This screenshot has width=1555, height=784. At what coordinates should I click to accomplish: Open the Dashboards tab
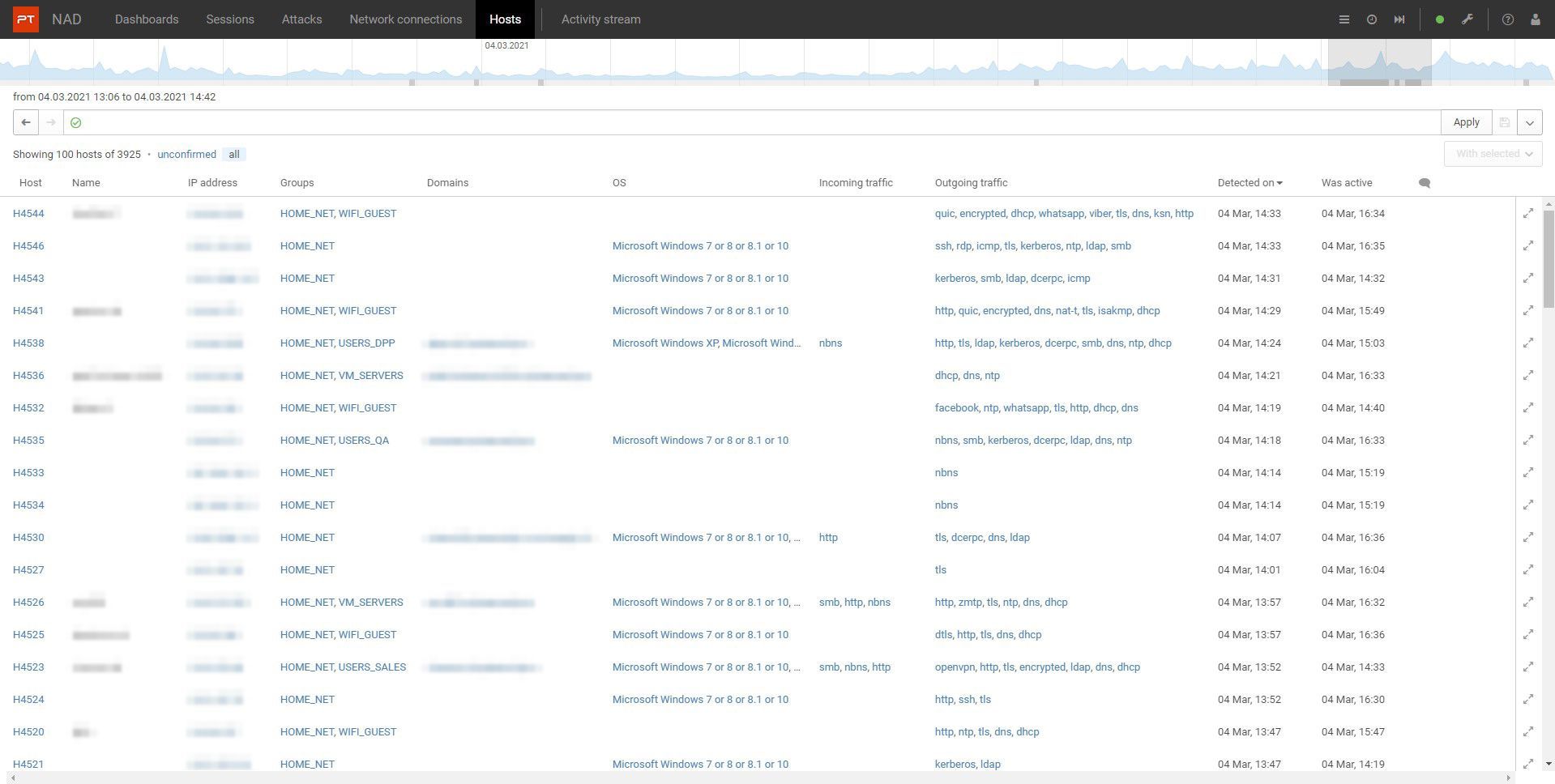click(147, 19)
